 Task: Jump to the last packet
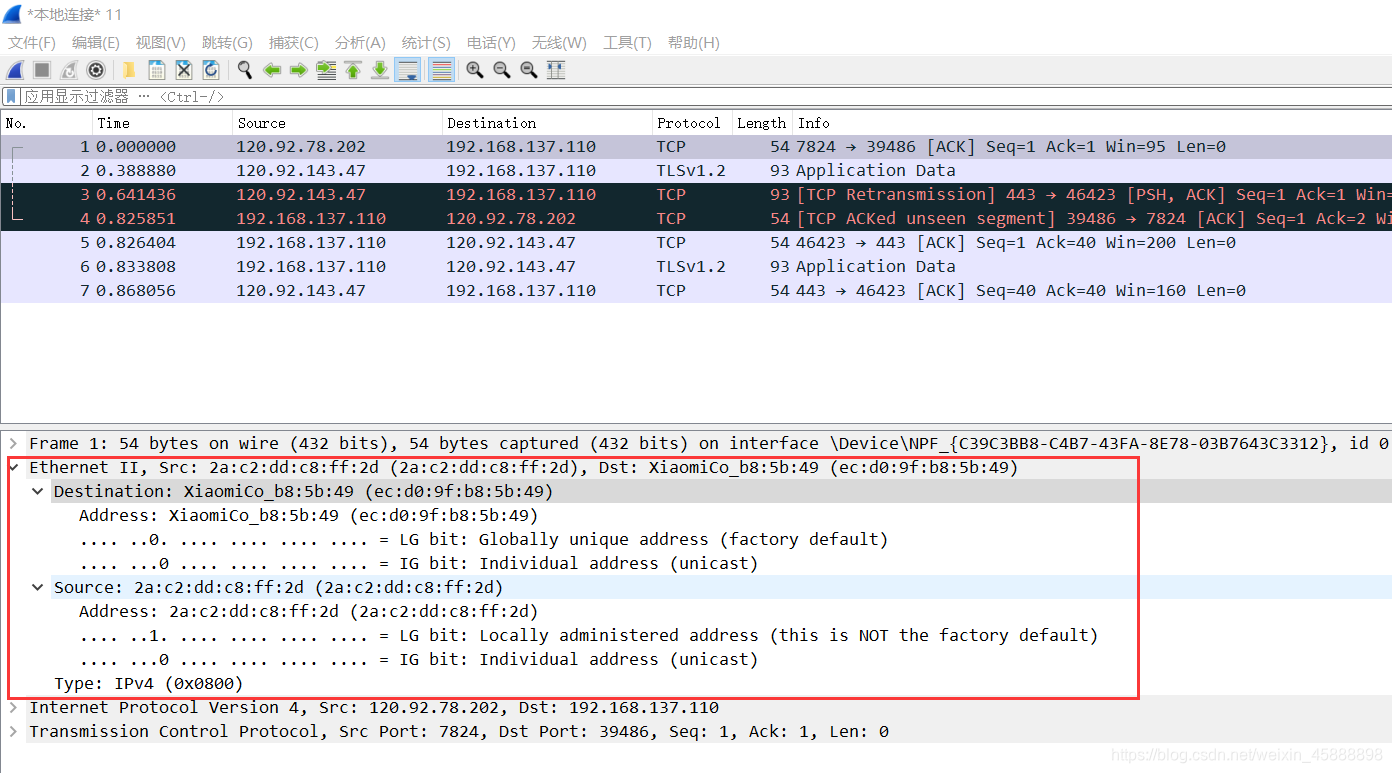[x=380, y=70]
